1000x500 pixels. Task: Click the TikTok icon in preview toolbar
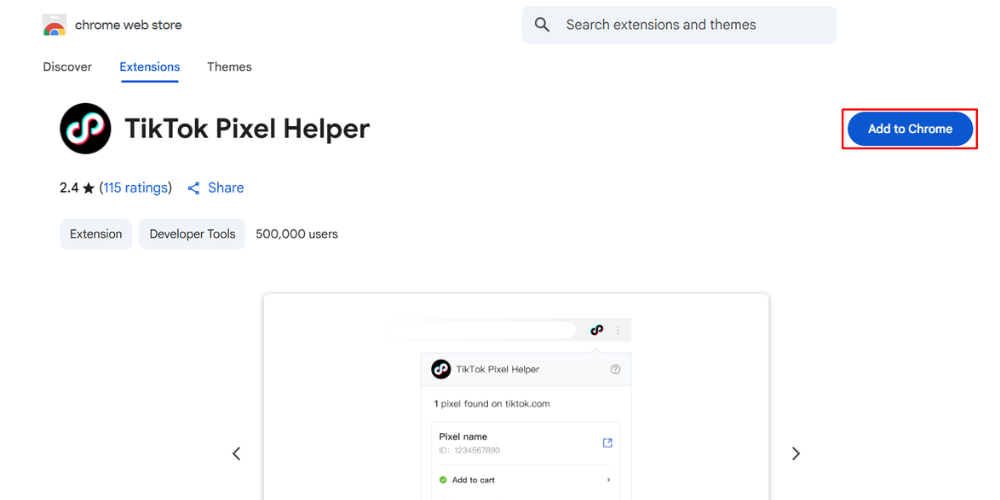coord(596,330)
